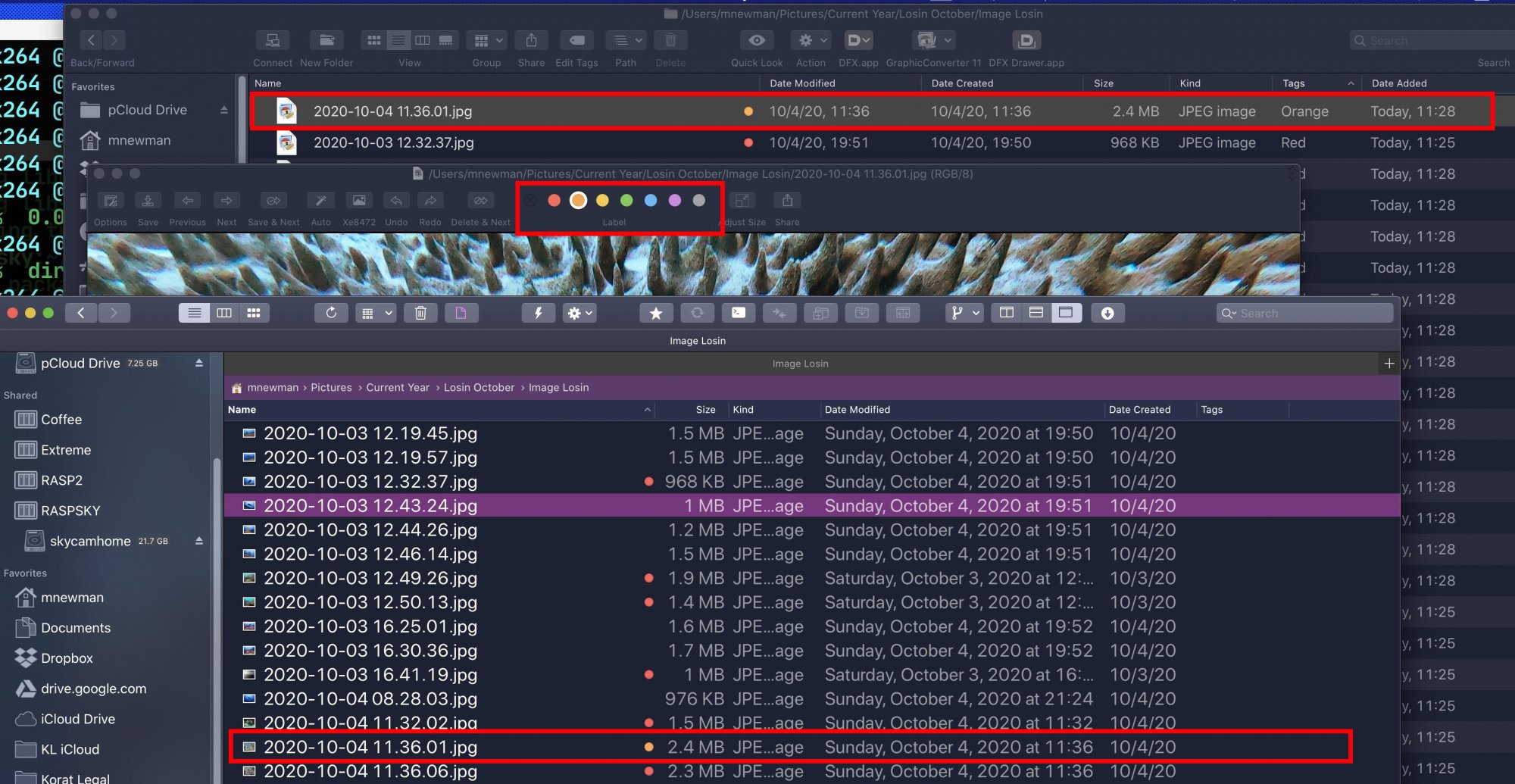Click the Kind column header in top Finder
The width and height of the screenshot is (1515, 784).
(1190, 83)
